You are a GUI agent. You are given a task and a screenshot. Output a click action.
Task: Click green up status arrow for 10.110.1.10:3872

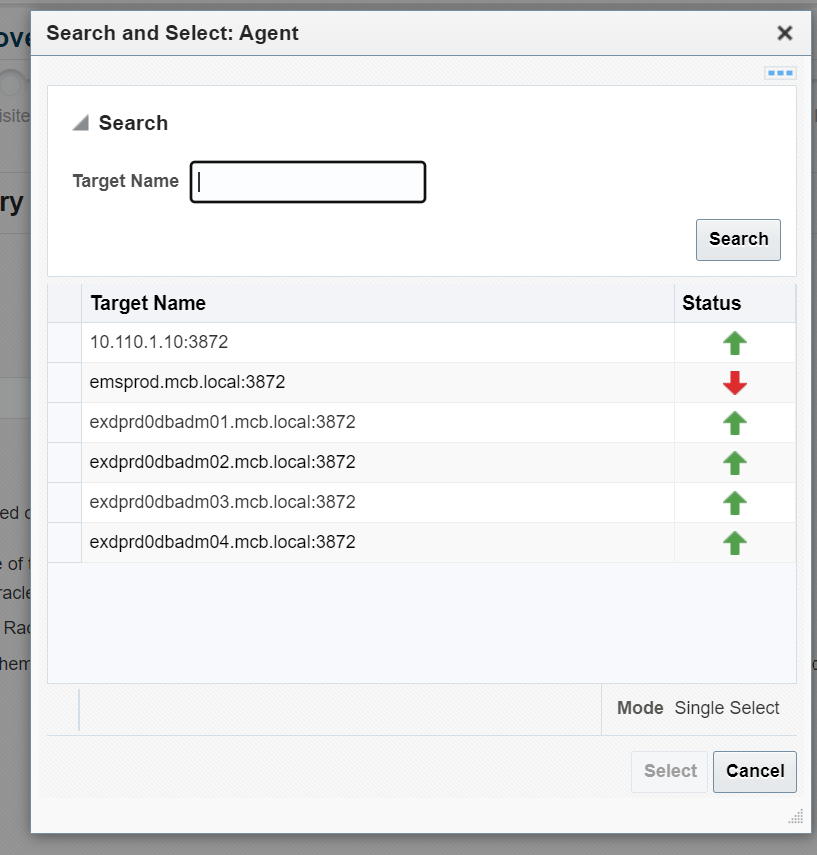click(x=735, y=343)
